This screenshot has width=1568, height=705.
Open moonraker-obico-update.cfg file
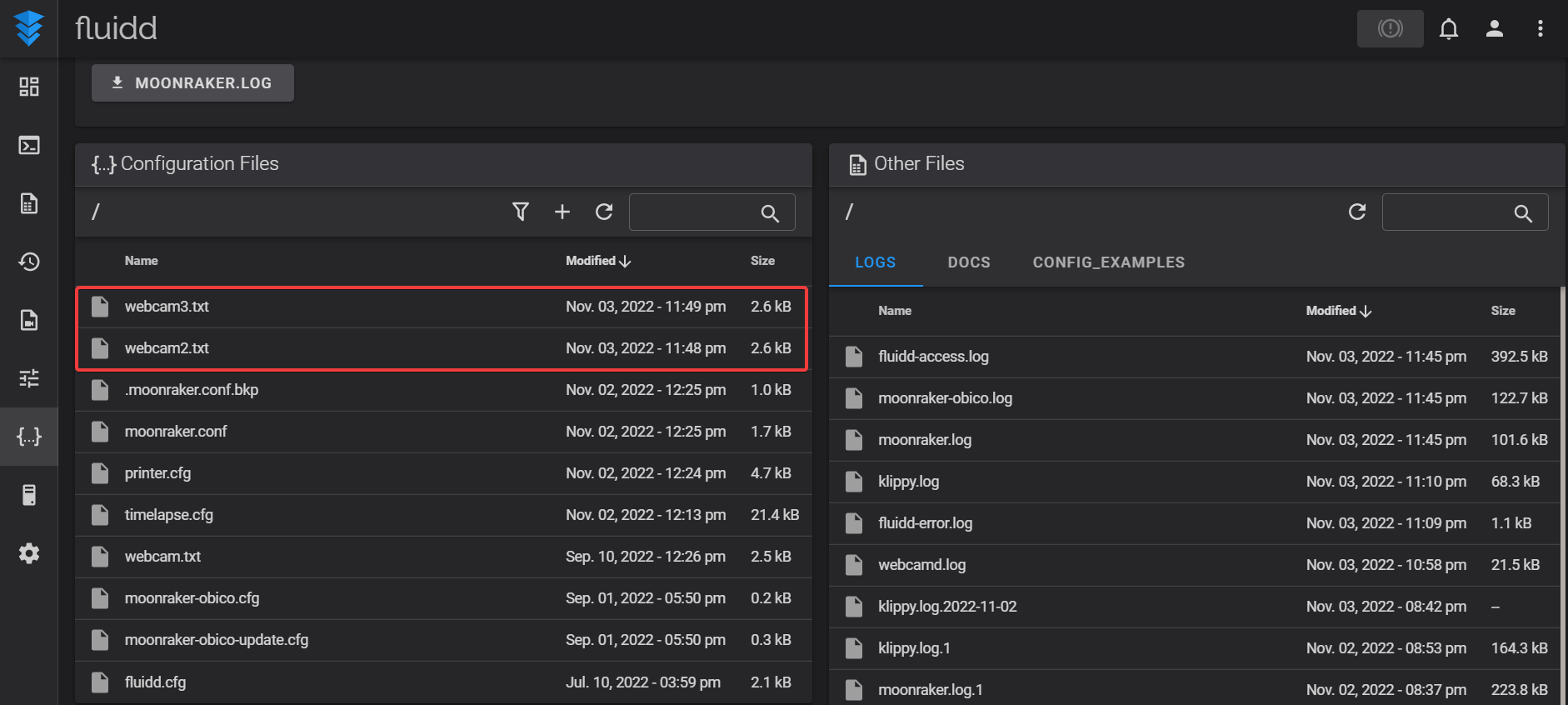tap(443, 640)
